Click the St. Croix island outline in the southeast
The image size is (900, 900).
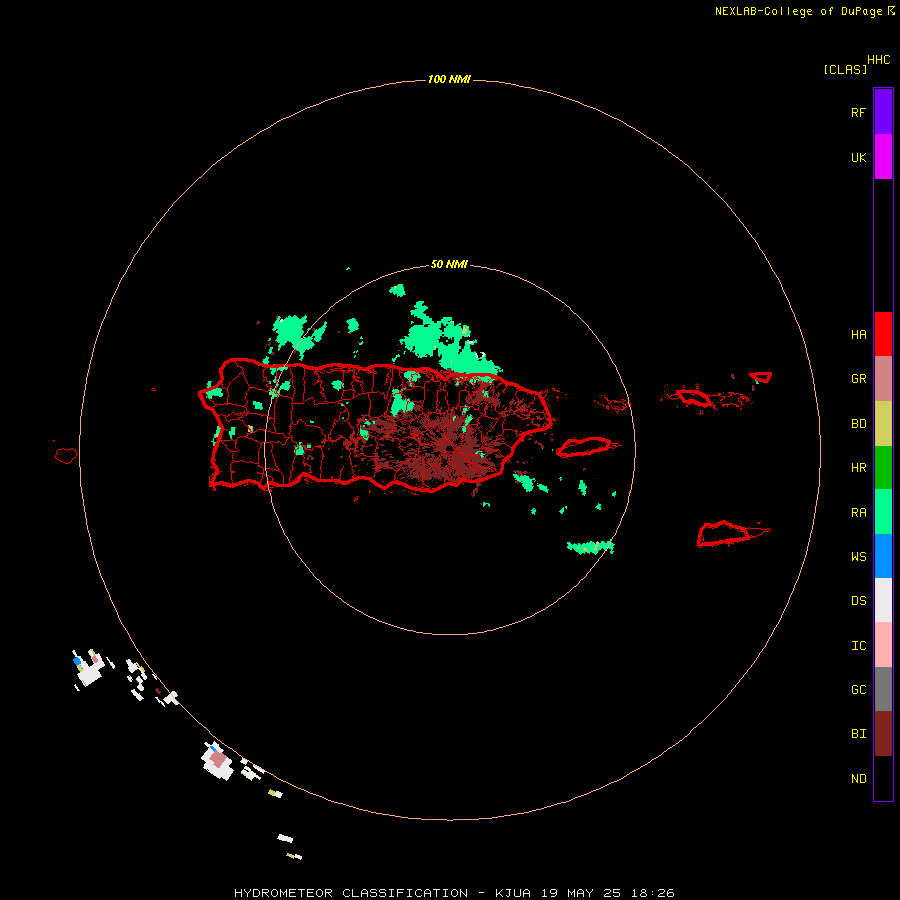click(724, 534)
